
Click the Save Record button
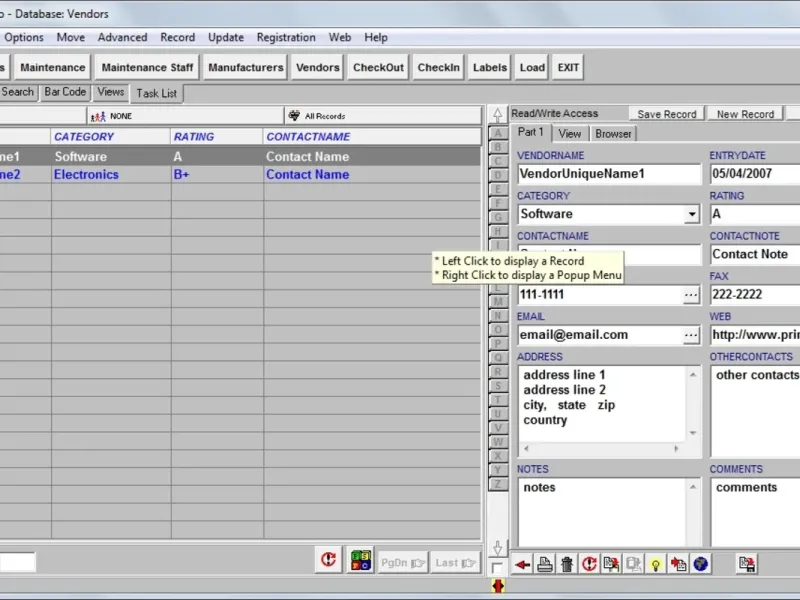[667, 114]
